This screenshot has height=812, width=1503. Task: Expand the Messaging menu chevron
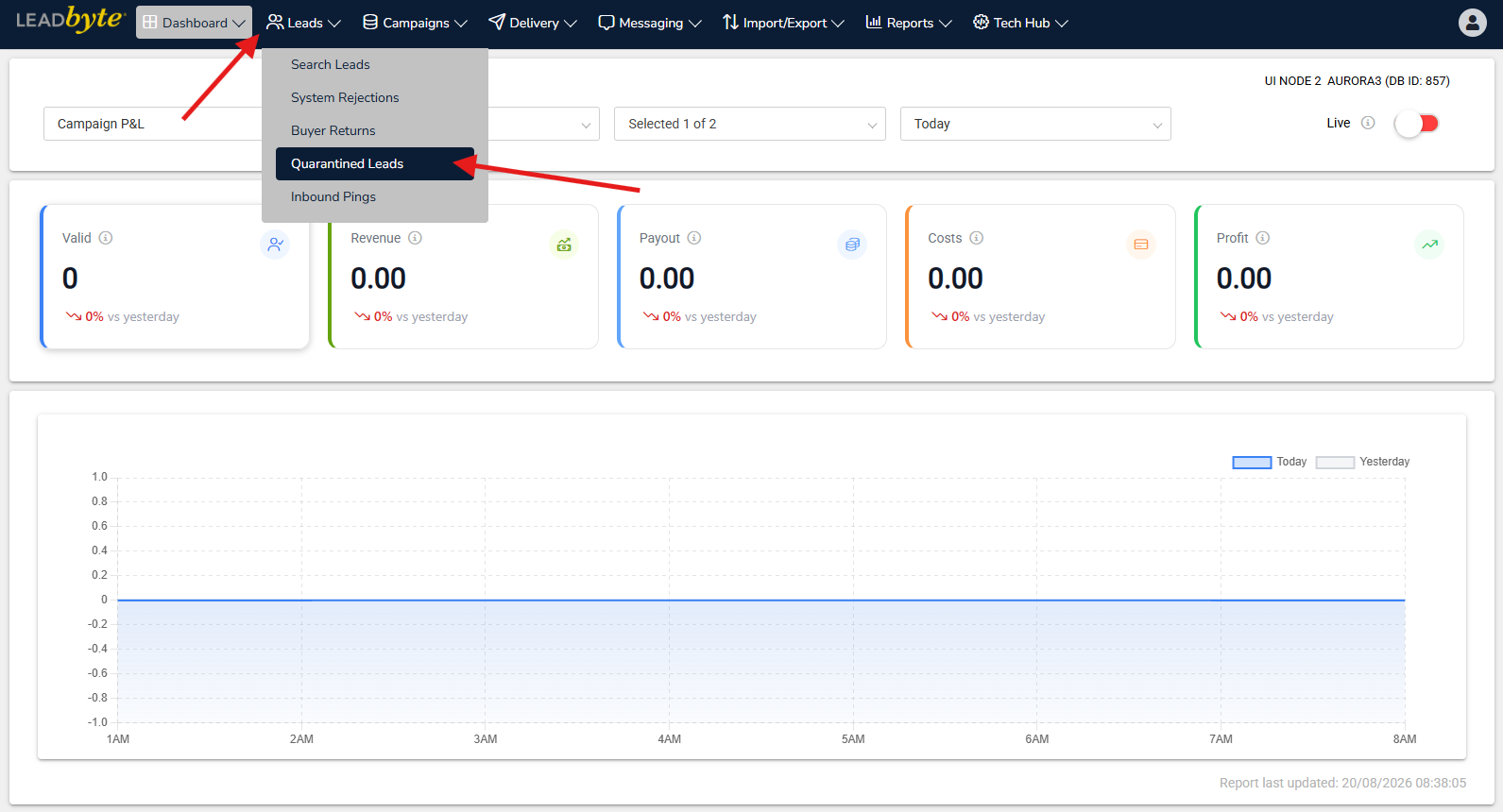[695, 24]
